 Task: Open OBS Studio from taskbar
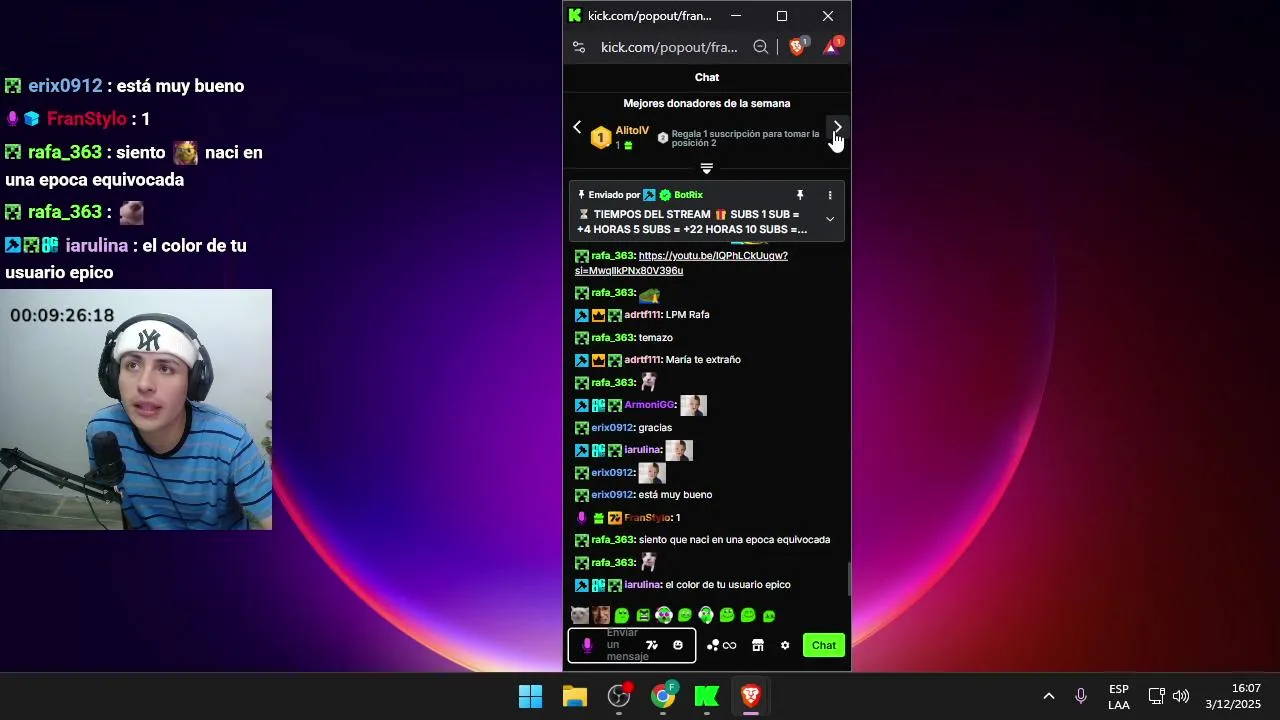click(619, 696)
